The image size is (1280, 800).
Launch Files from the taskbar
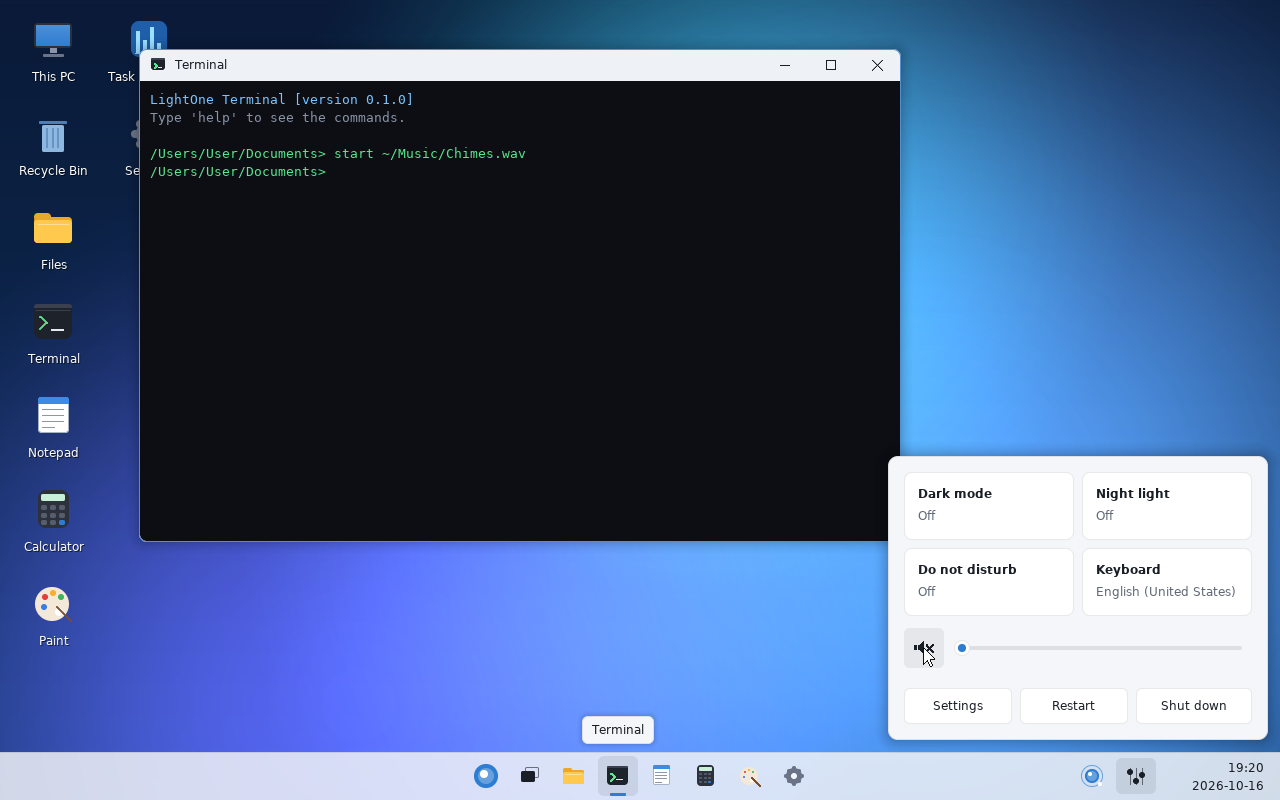(574, 776)
